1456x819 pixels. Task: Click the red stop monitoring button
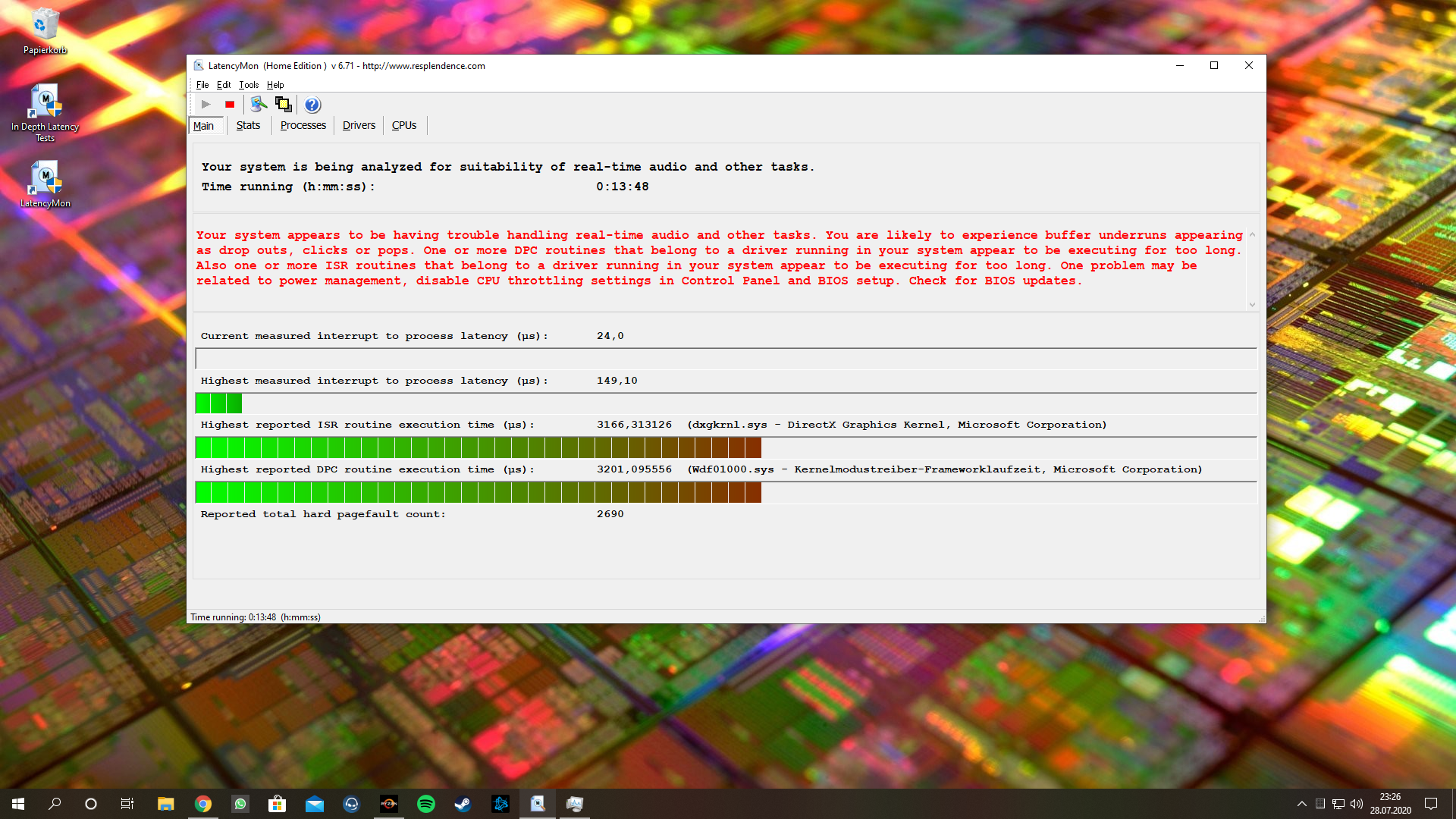(x=230, y=105)
